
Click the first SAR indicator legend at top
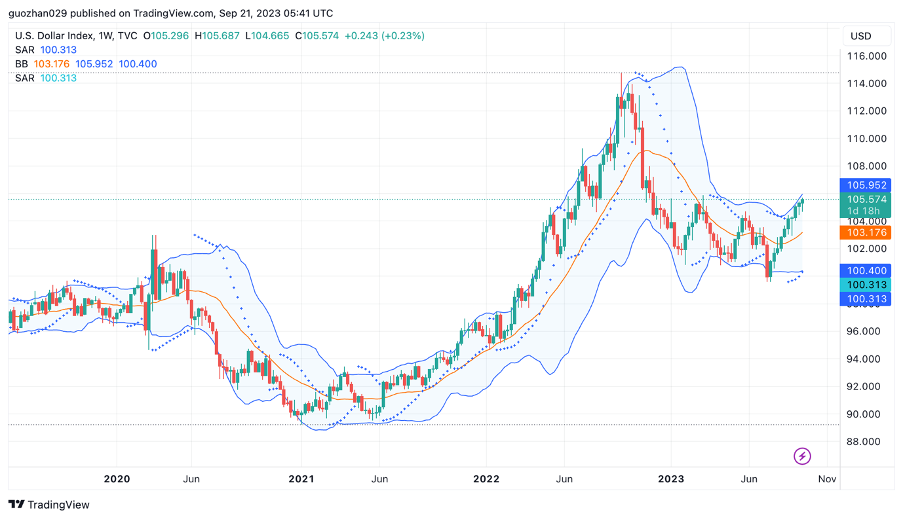25,50
